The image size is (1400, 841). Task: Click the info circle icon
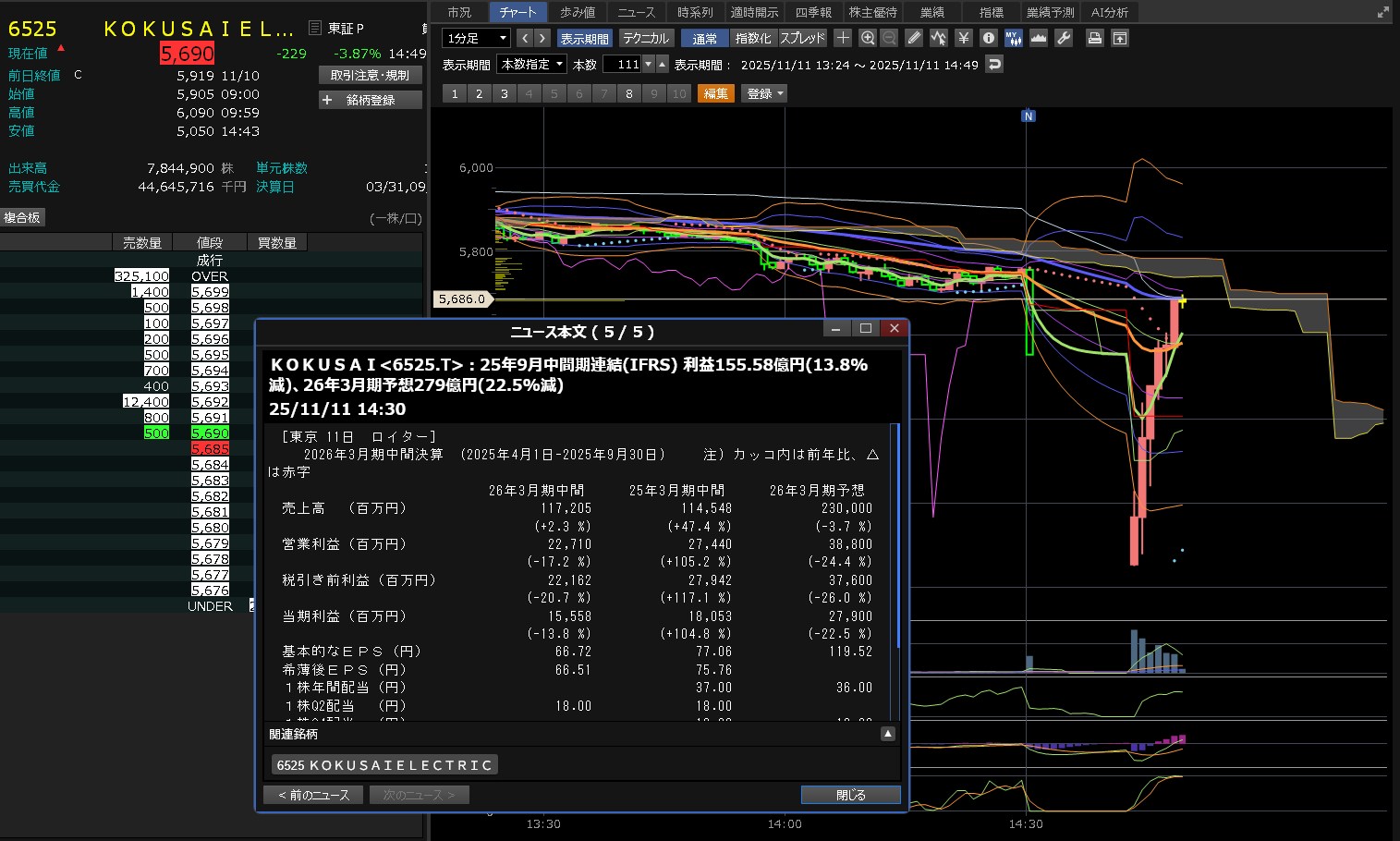pos(988,38)
